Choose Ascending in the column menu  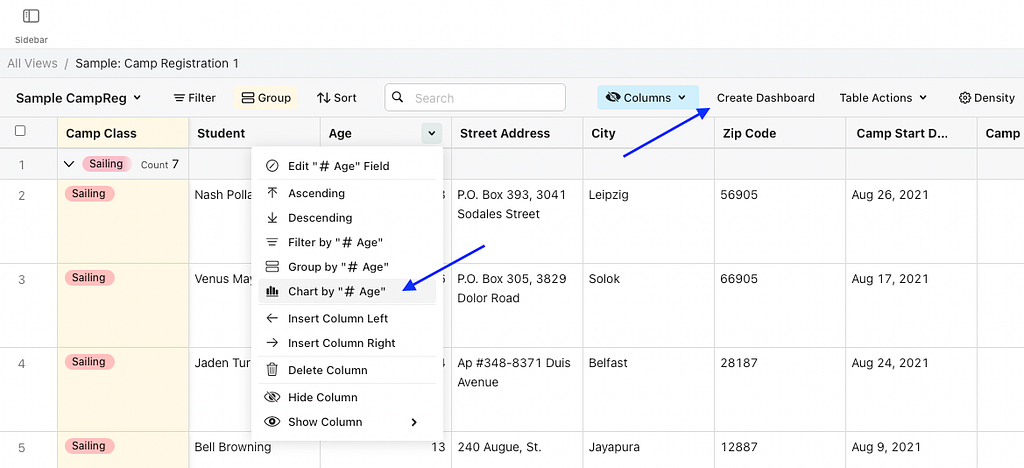(347, 193)
